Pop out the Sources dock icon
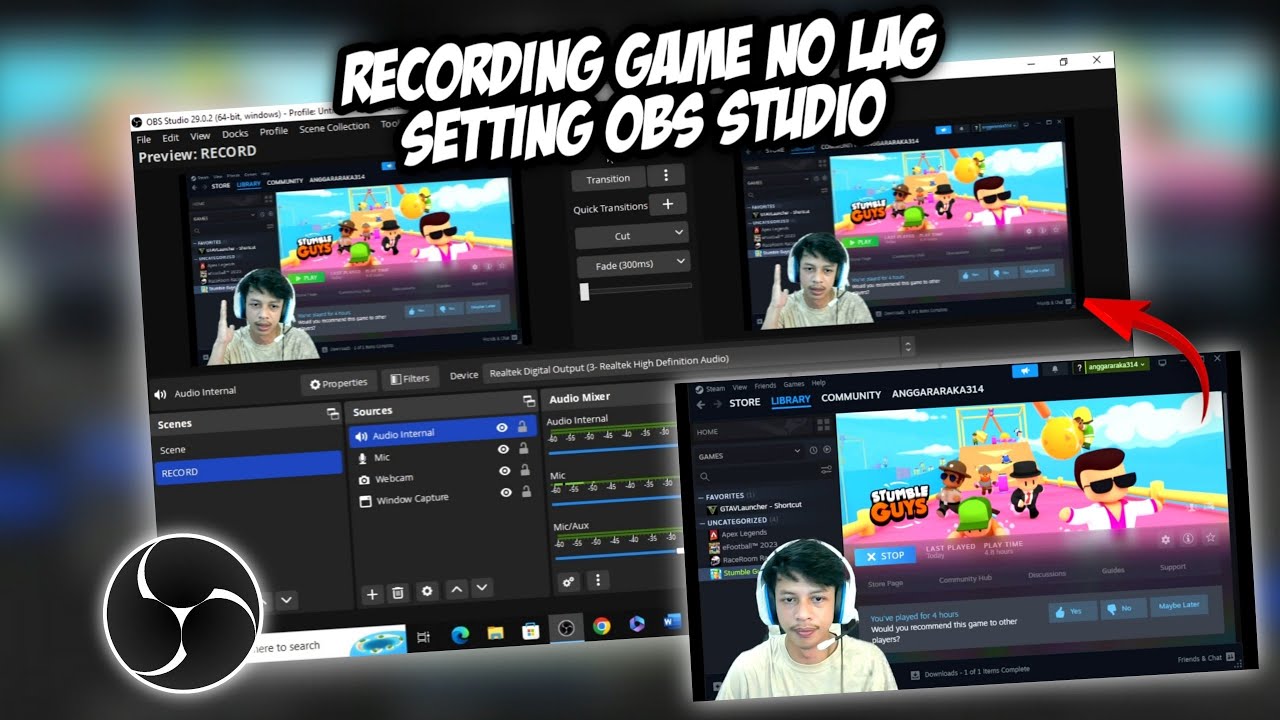Viewport: 1280px width, 720px height. (x=530, y=401)
